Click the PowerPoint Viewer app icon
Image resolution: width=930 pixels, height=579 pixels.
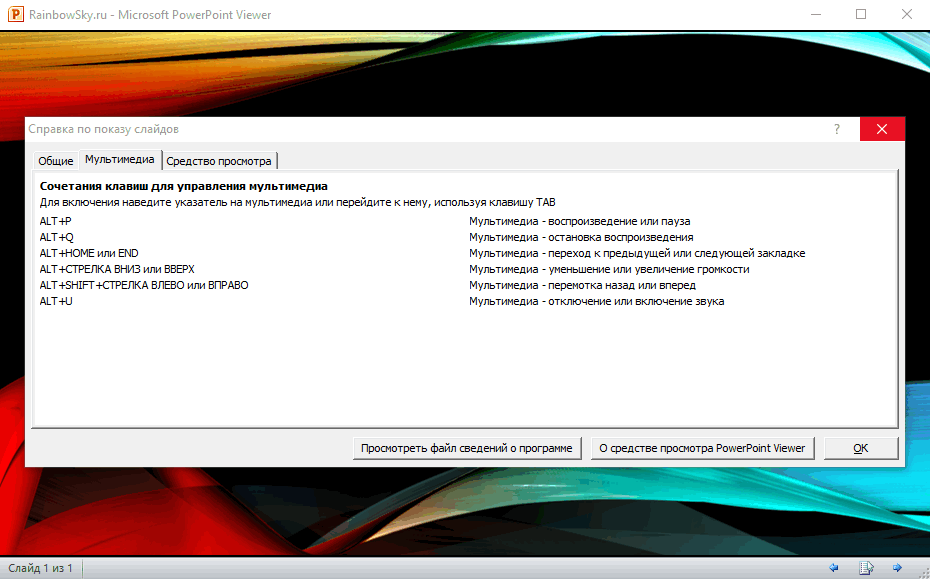click(x=15, y=14)
